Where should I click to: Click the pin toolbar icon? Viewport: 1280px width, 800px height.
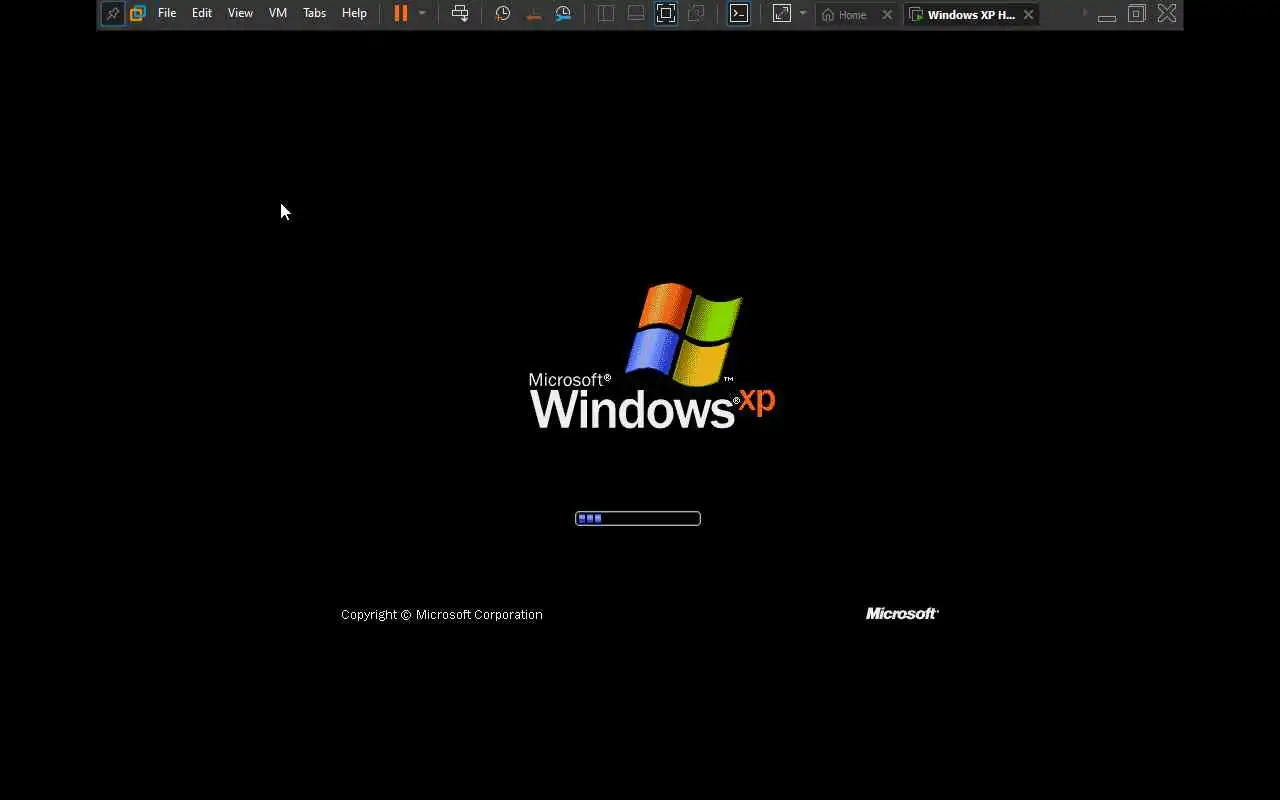(x=113, y=14)
